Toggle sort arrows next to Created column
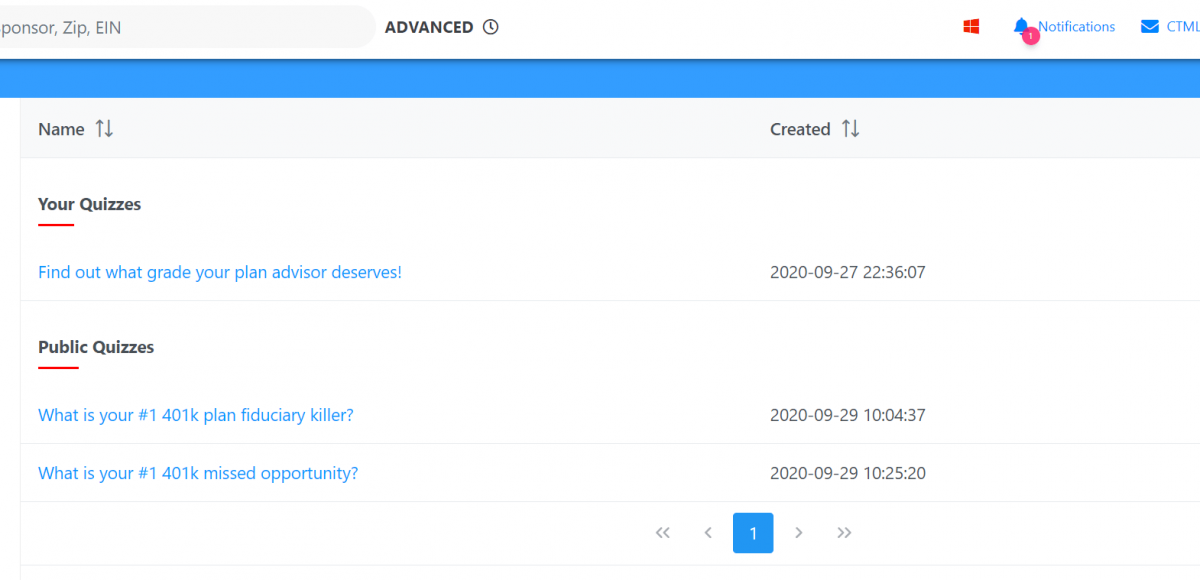Image resolution: width=1200 pixels, height=580 pixels. click(850, 129)
